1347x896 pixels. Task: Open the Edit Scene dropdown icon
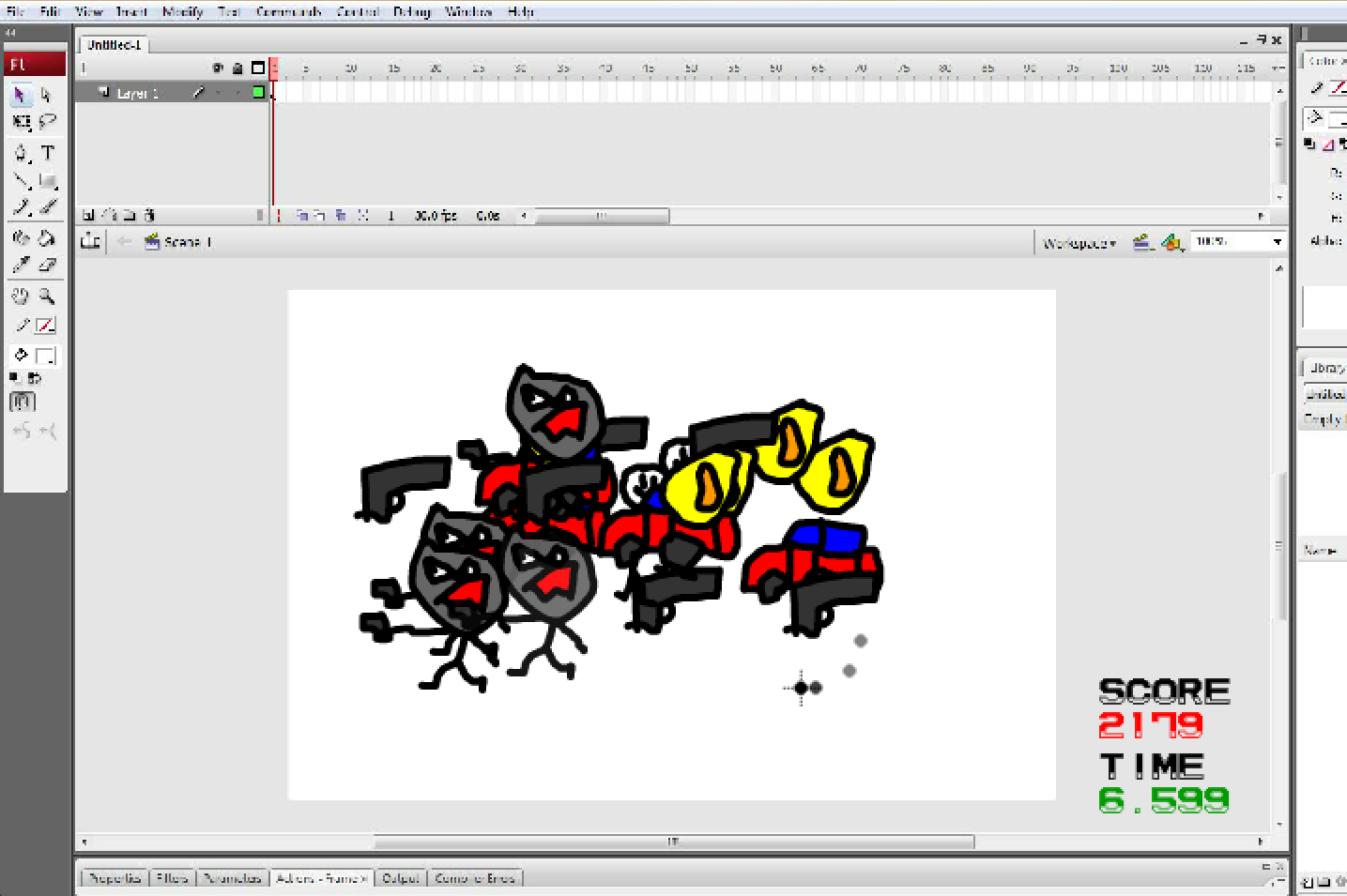(1141, 243)
